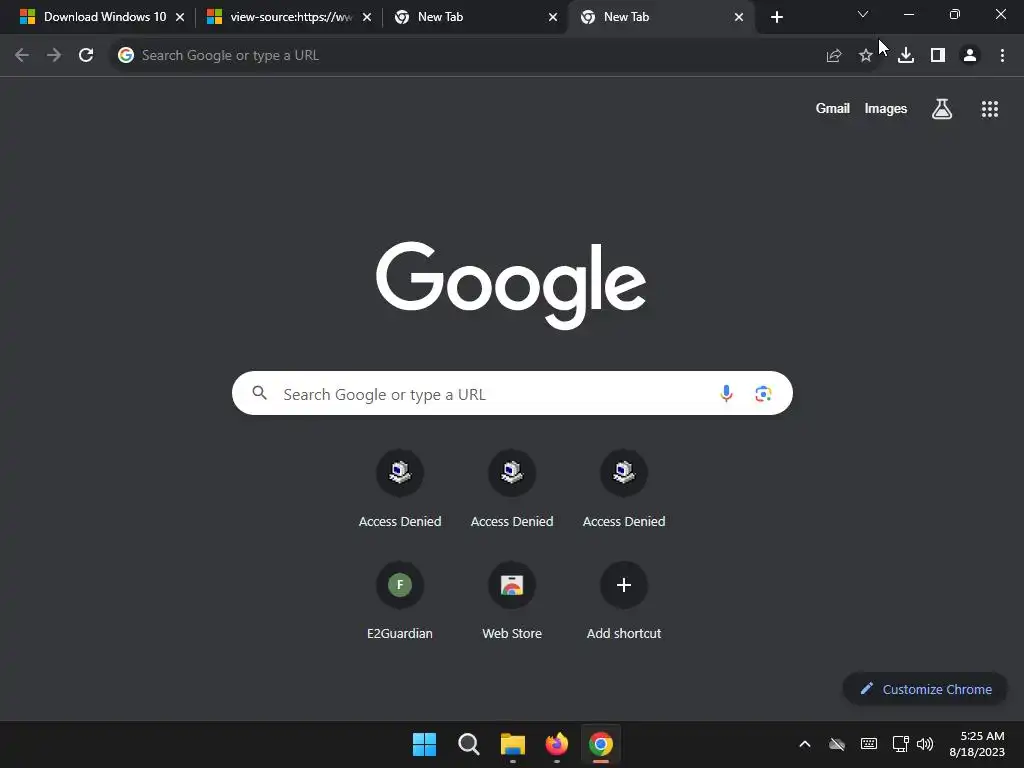Open the Web Store shortcut
The height and width of the screenshot is (768, 1024).
pos(512,601)
